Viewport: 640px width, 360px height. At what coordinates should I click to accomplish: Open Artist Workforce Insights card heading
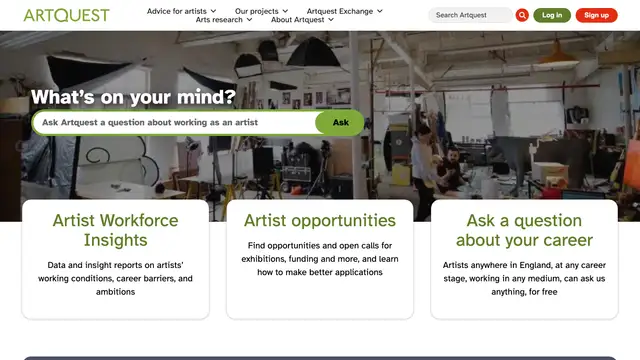[116, 230]
